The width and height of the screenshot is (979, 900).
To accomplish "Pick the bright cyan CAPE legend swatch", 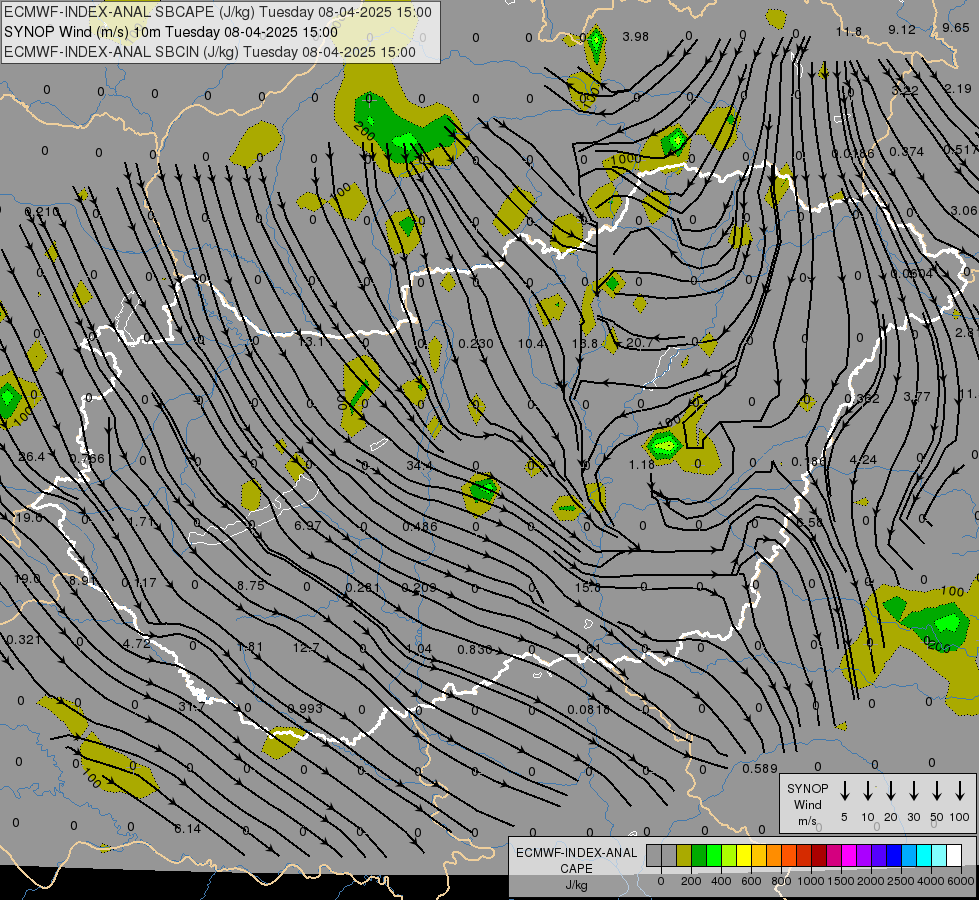I will (923, 855).
